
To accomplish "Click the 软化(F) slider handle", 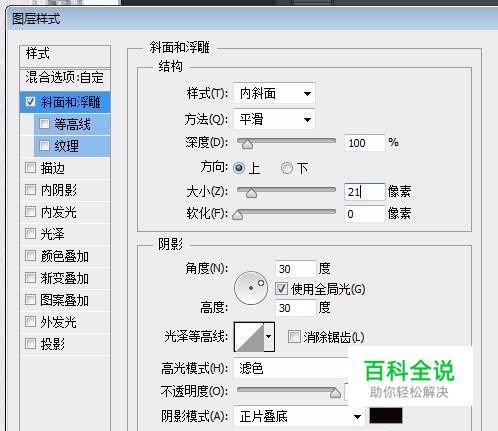I will [237, 215].
